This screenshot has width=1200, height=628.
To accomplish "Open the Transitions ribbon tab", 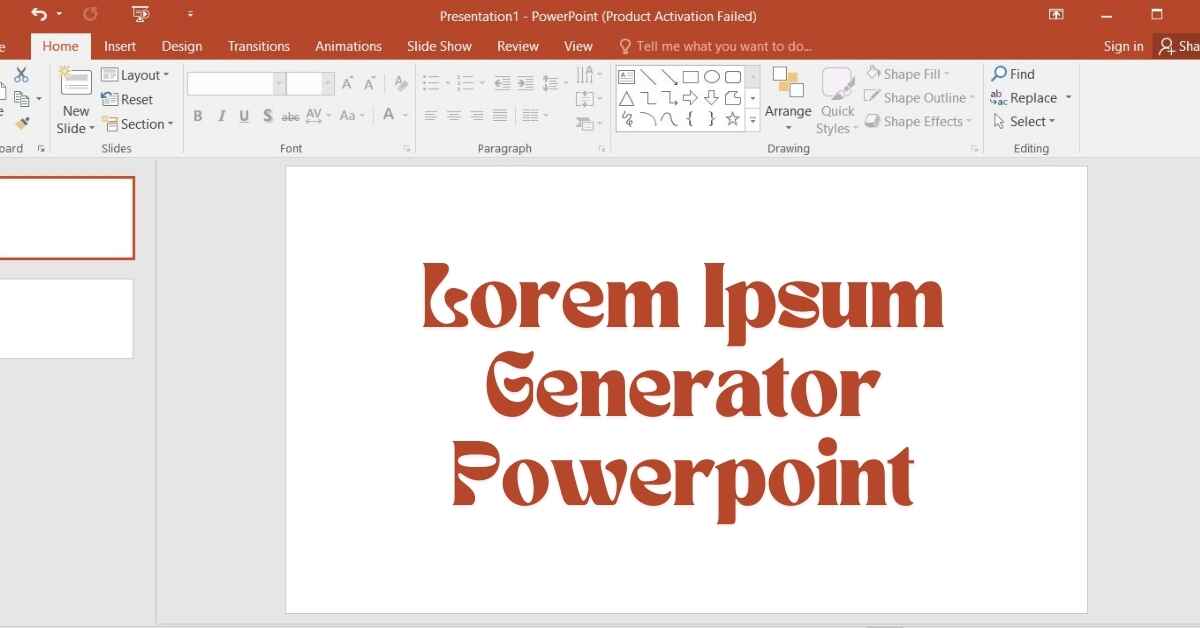I will click(258, 46).
